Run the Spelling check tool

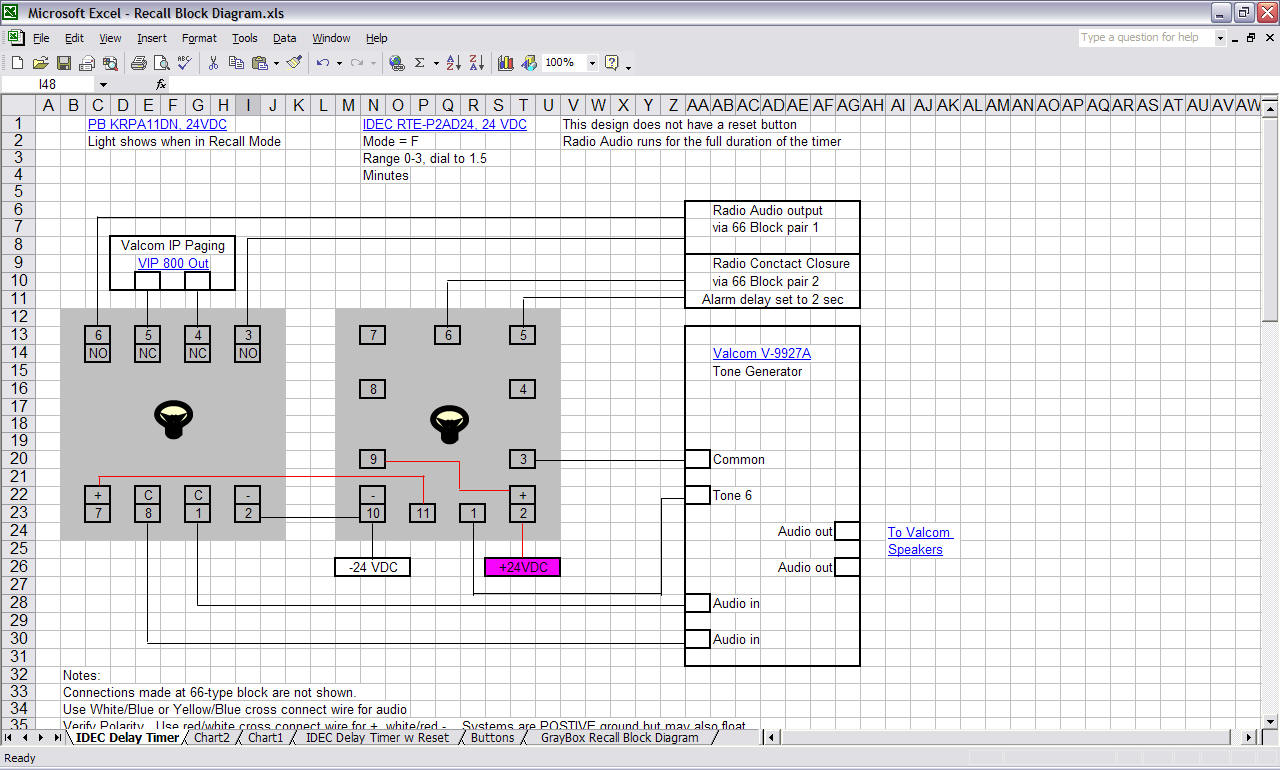pos(185,63)
